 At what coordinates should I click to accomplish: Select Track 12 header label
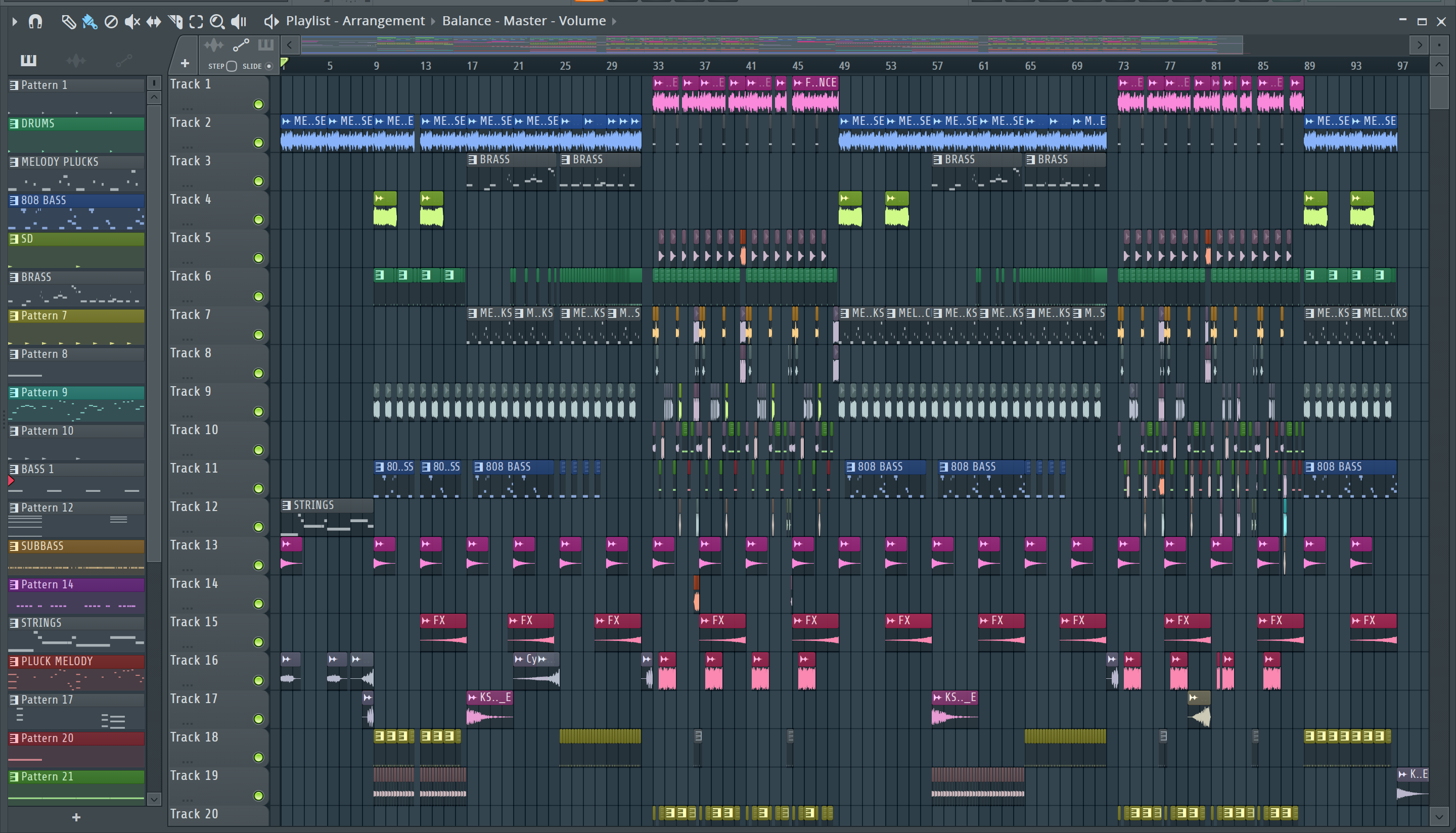click(194, 506)
